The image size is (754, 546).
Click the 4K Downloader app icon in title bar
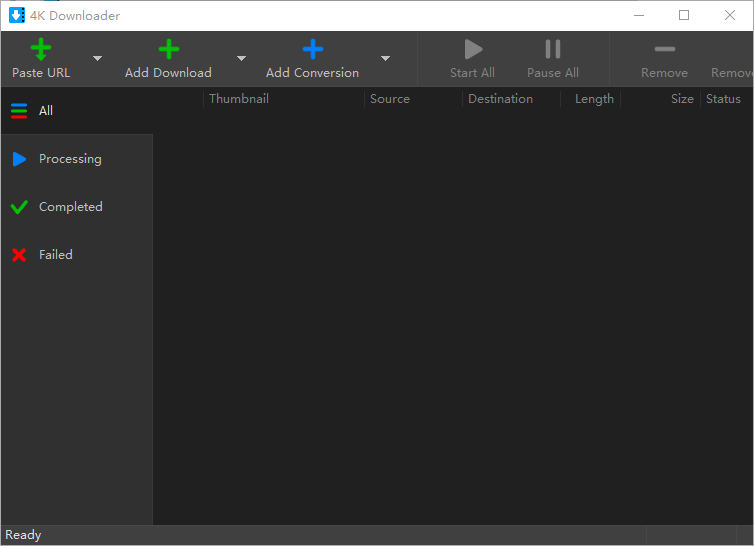[17, 15]
